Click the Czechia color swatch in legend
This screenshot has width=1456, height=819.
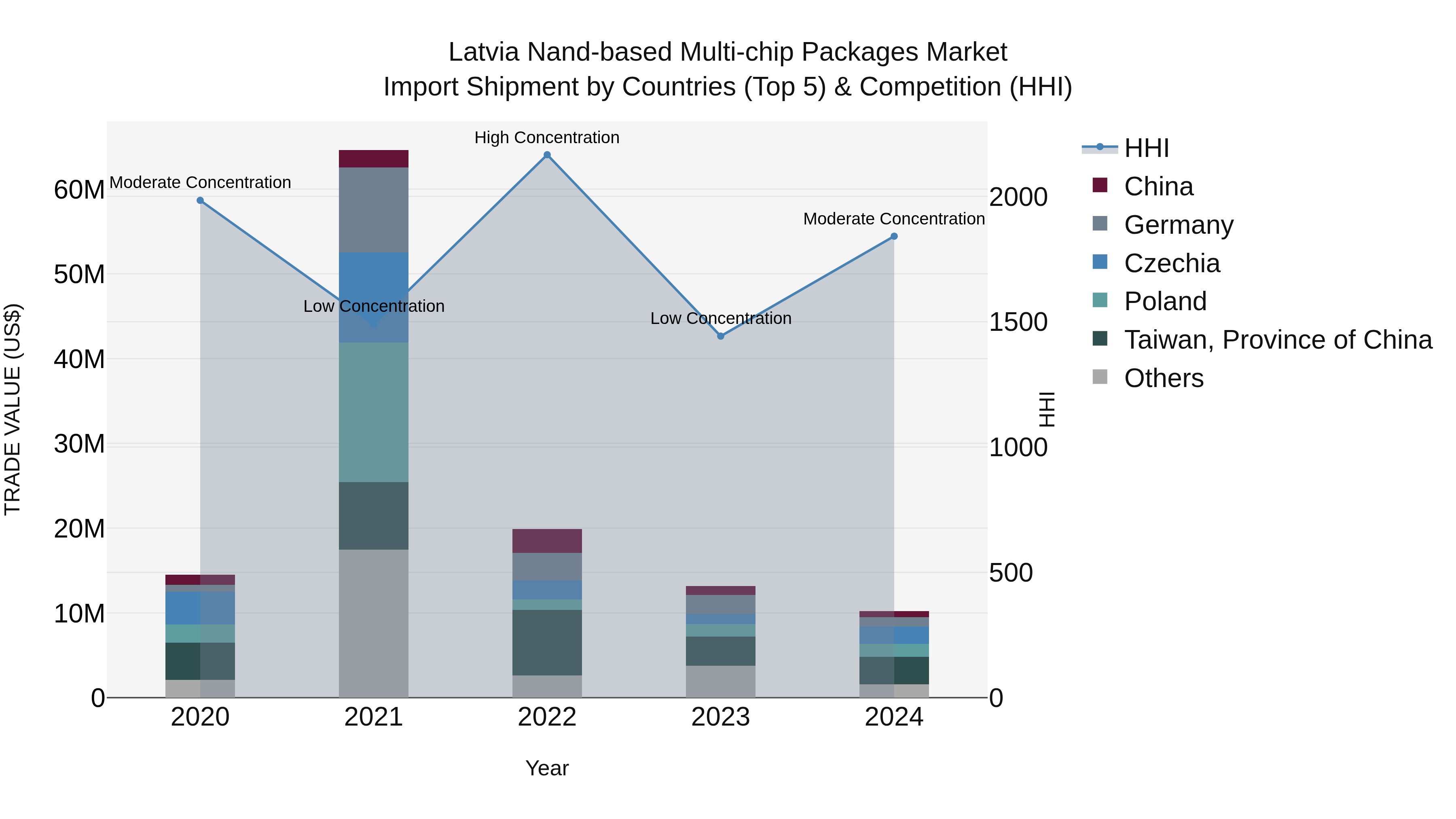click(x=1100, y=262)
